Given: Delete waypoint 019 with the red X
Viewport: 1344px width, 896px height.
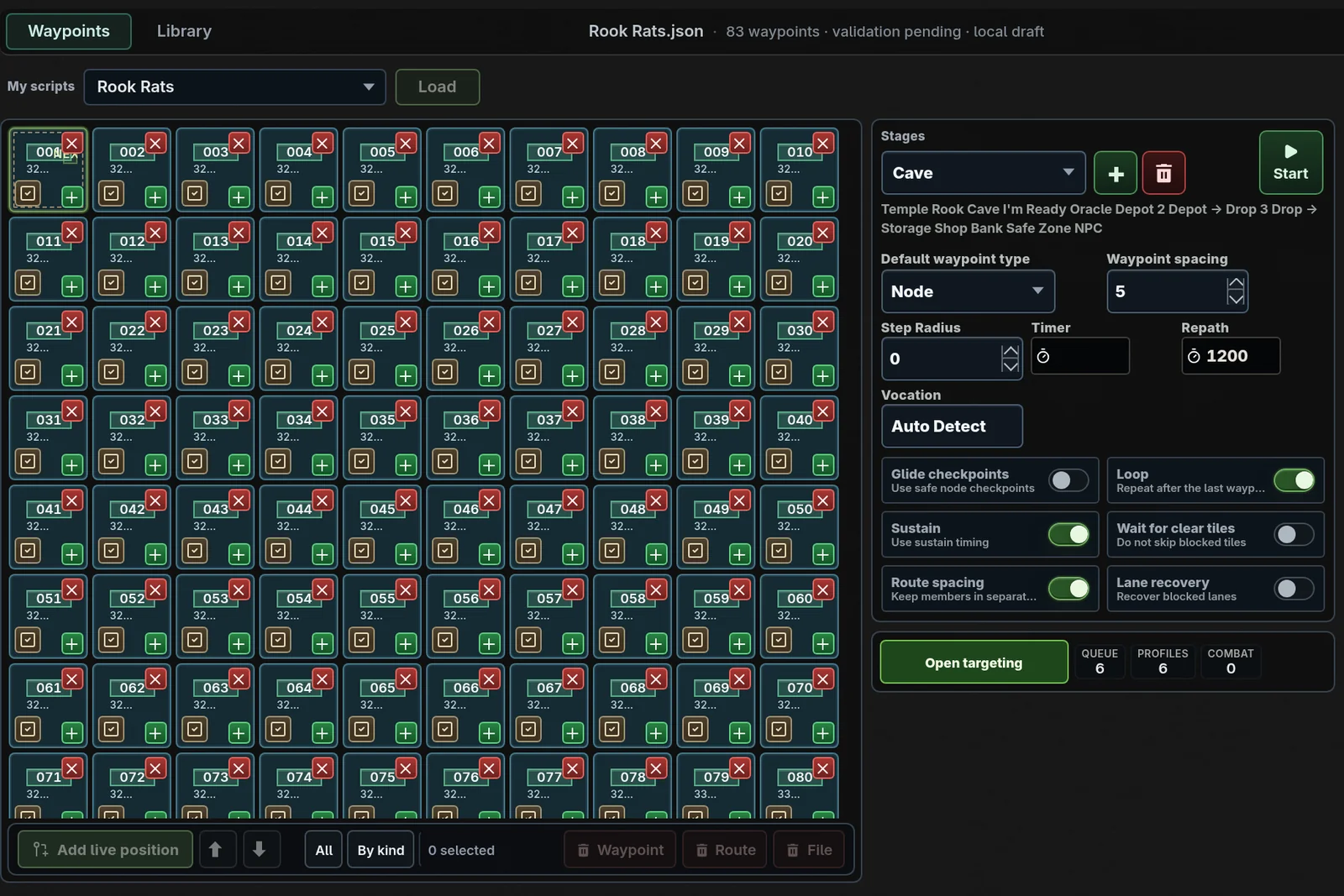Looking at the screenshot, I should coord(740,232).
